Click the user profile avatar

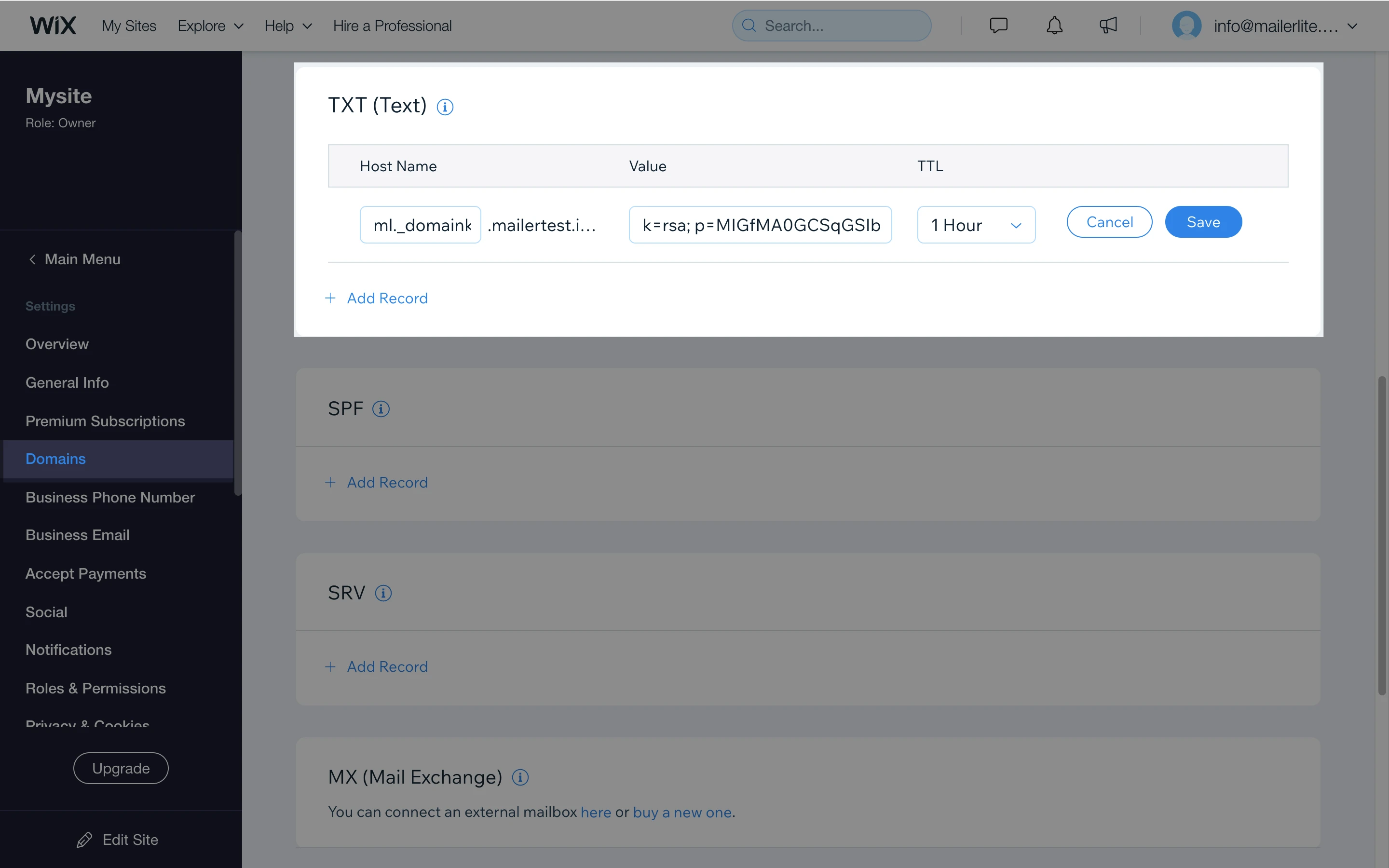click(x=1186, y=26)
